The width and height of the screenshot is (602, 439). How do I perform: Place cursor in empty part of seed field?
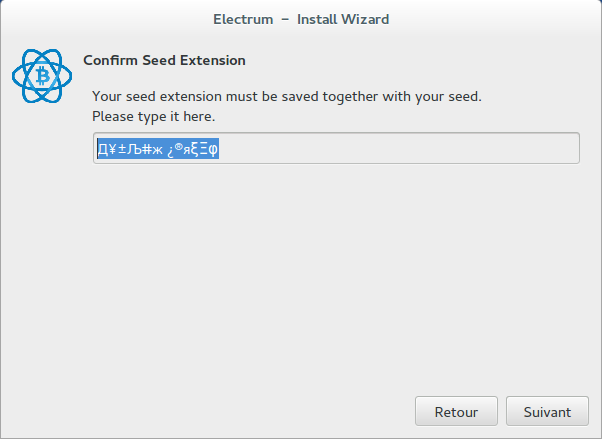(399, 148)
